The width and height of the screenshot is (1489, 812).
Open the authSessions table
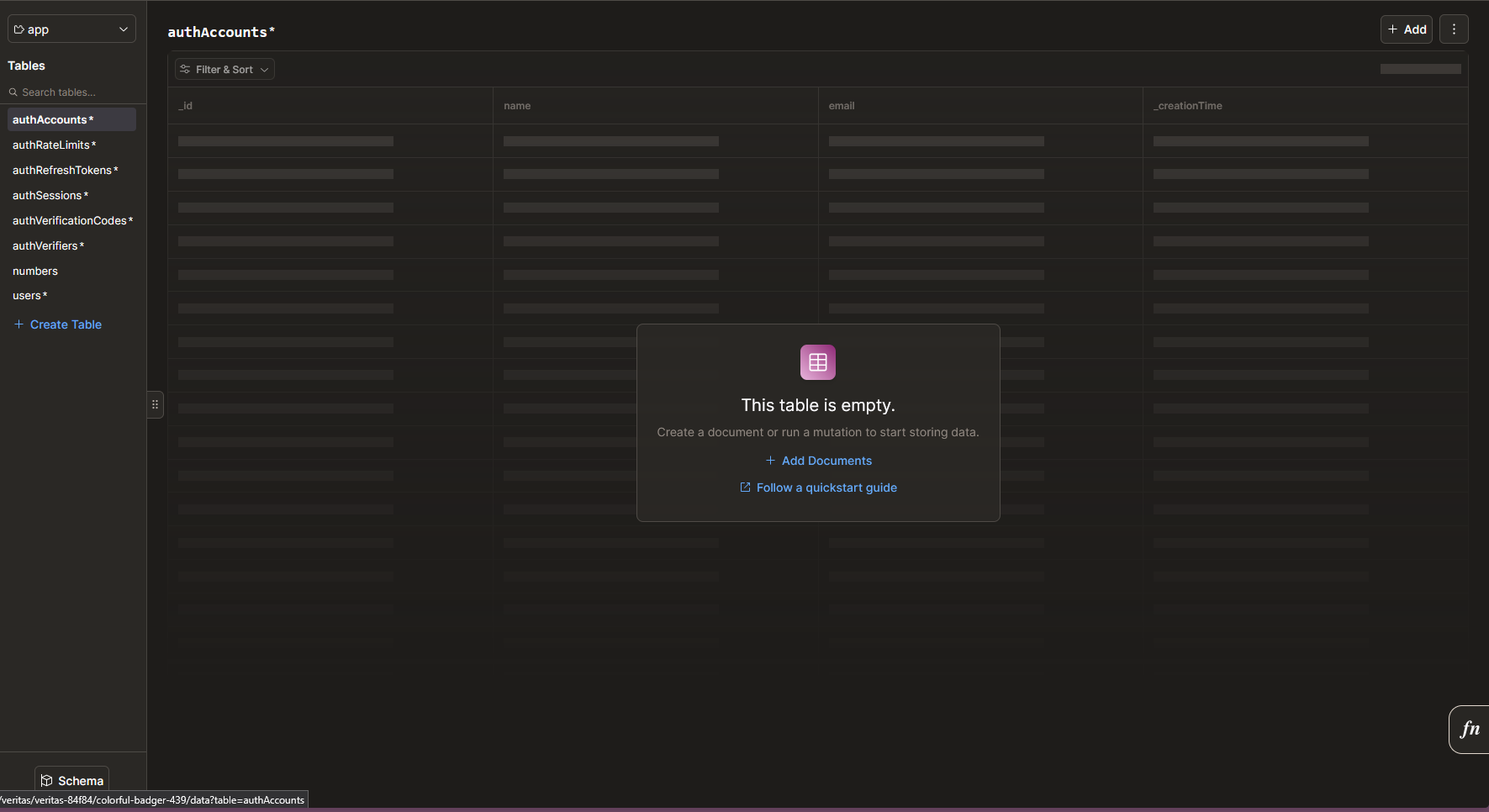[71, 195]
